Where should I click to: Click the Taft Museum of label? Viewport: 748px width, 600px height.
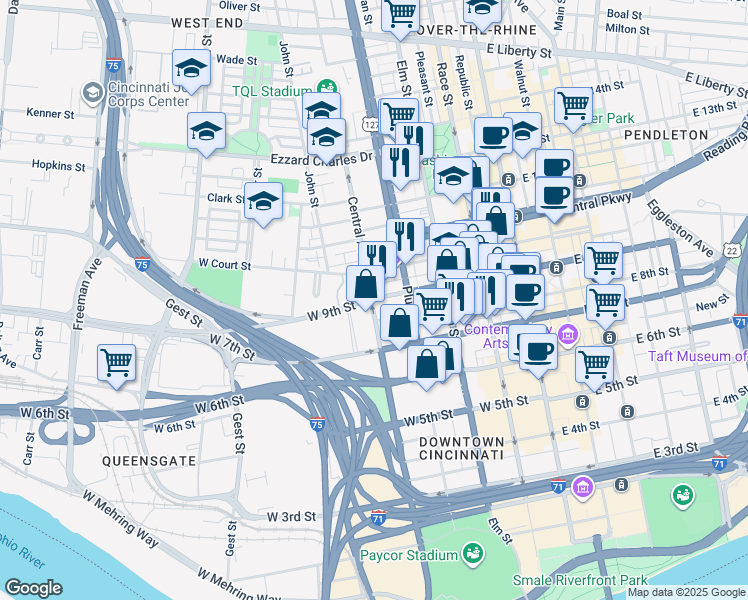697,356
